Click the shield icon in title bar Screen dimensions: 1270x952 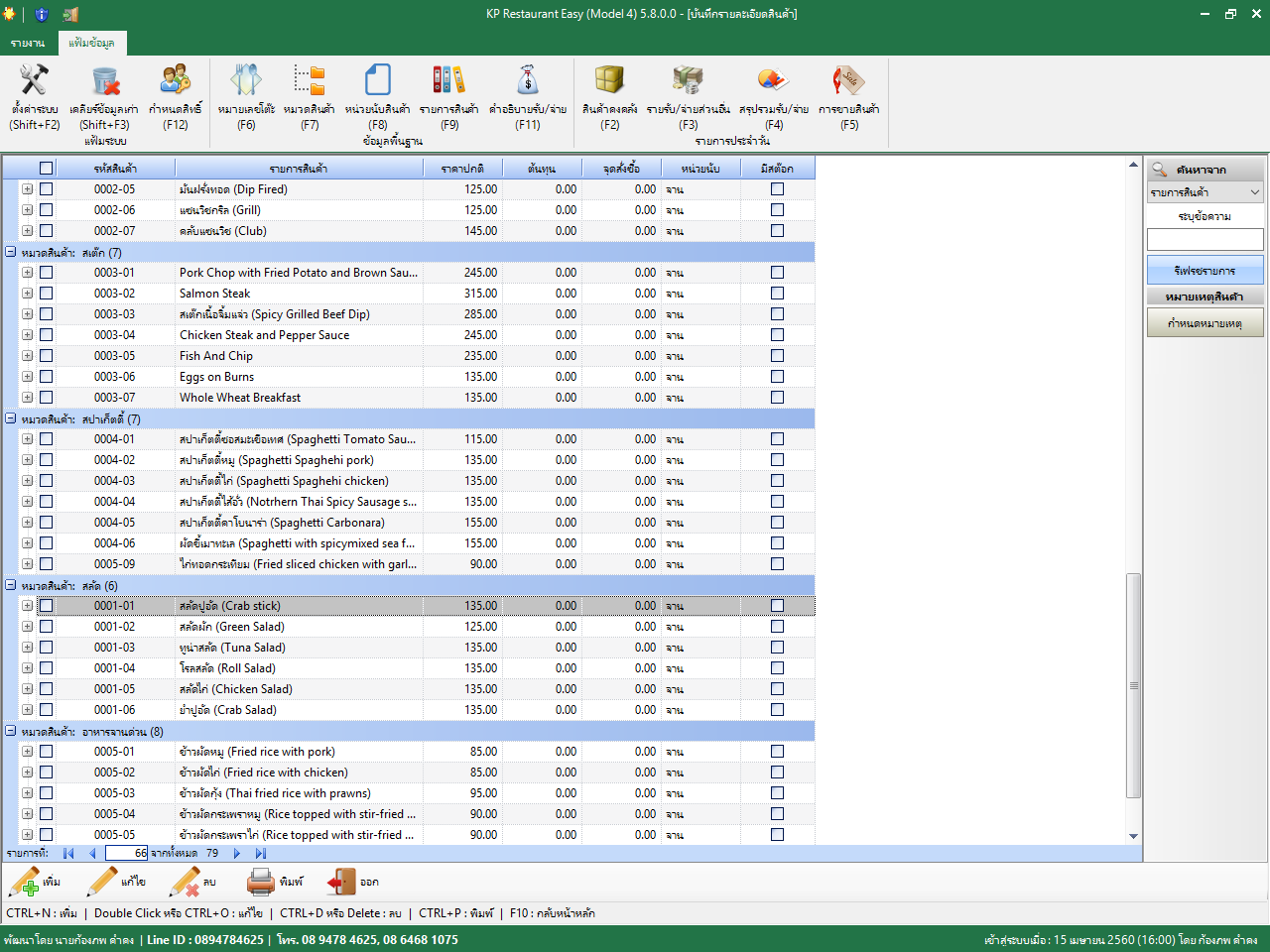[41, 14]
